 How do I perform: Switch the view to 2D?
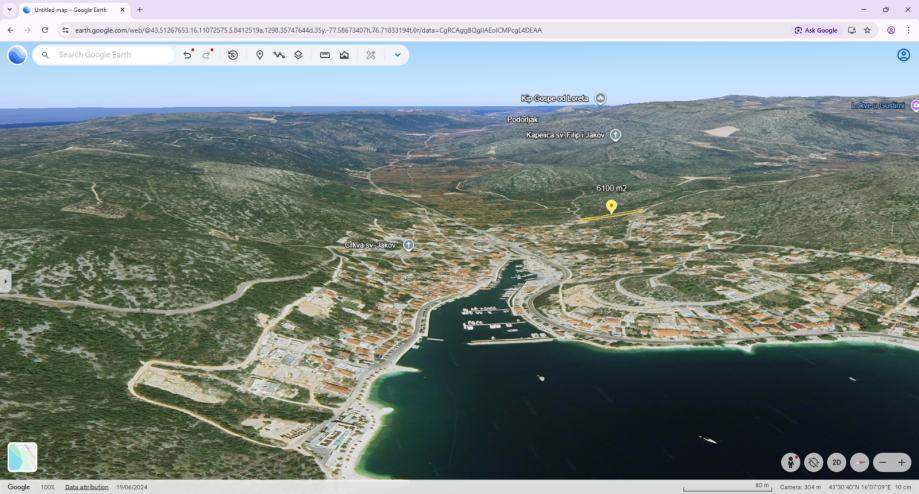837,462
